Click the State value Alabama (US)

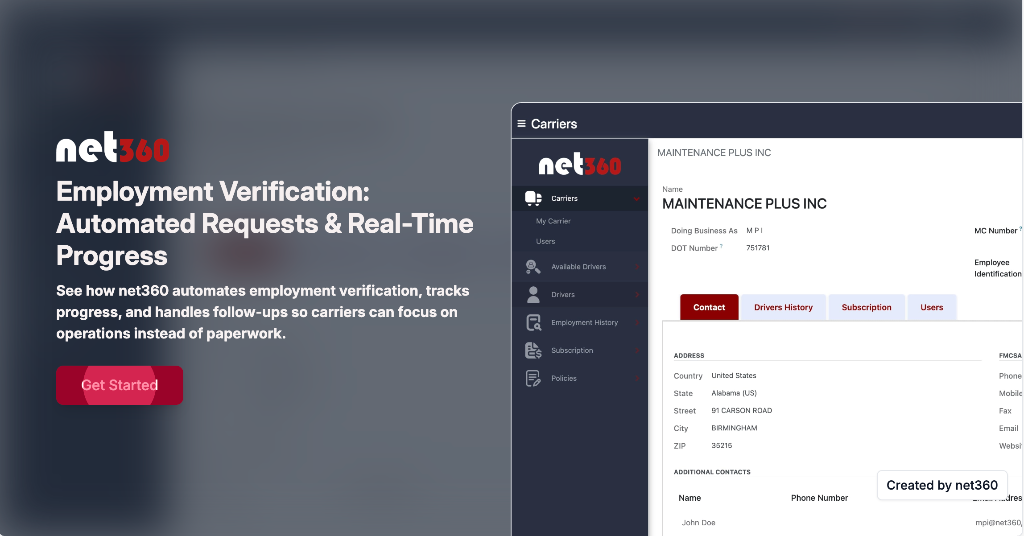click(733, 393)
